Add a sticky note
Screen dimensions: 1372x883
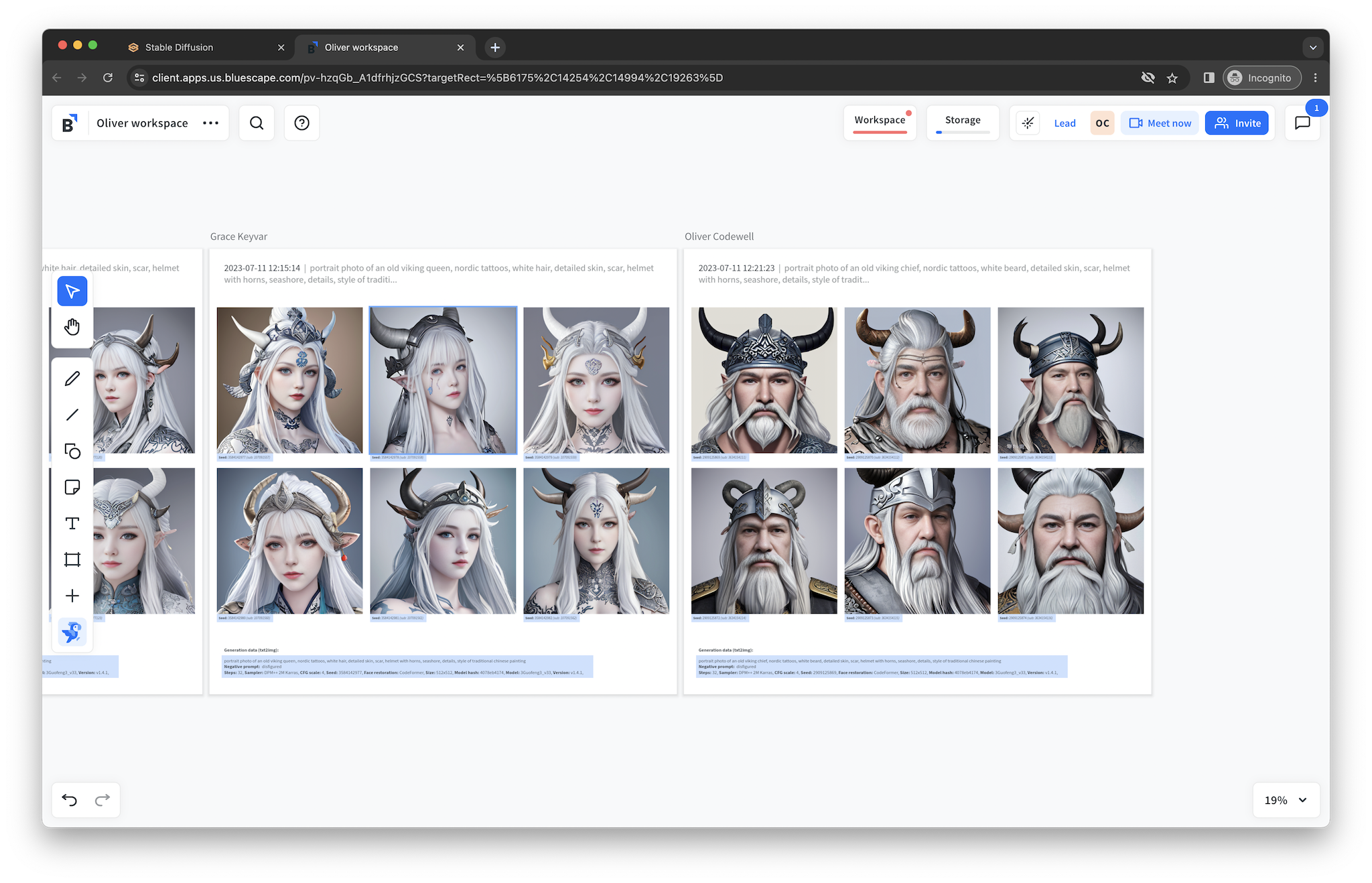click(72, 487)
